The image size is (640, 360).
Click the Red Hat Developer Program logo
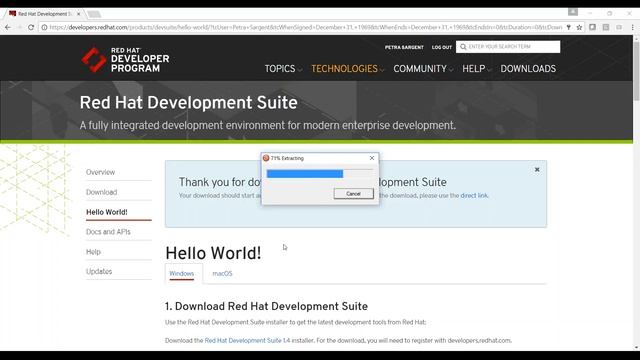point(125,60)
